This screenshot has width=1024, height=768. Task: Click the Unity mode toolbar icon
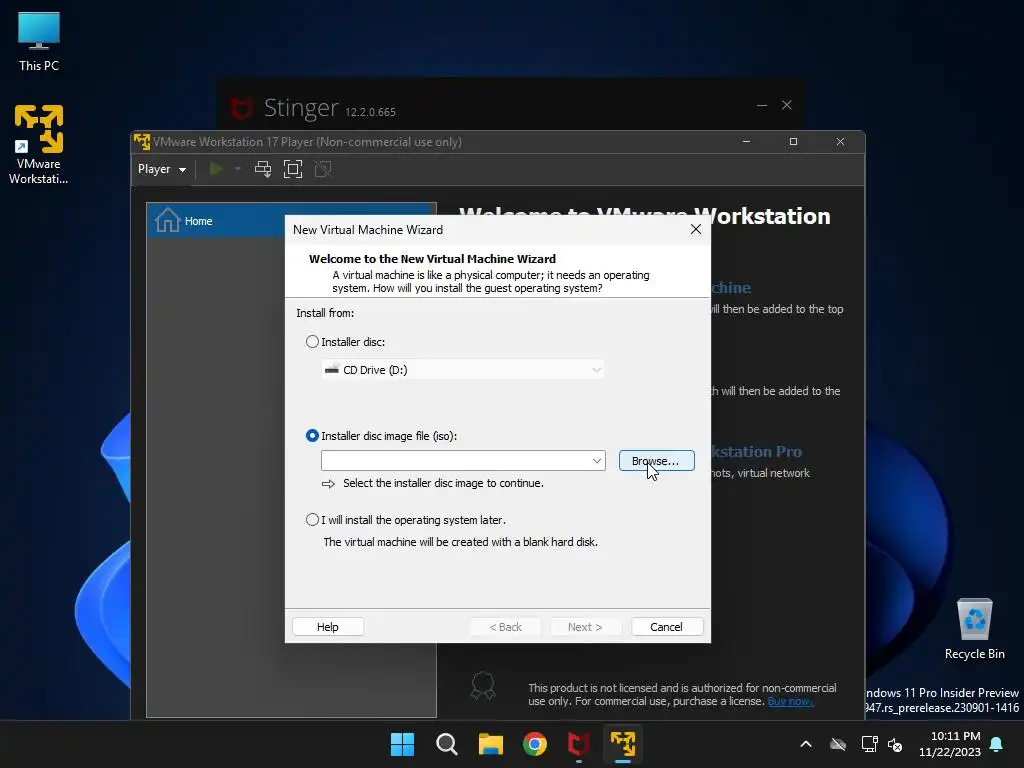point(323,169)
